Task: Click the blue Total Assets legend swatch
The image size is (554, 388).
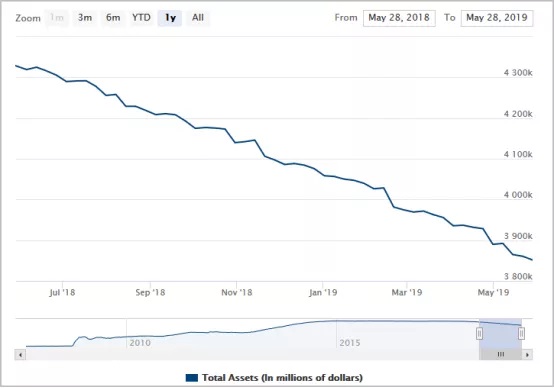Action: click(x=191, y=378)
